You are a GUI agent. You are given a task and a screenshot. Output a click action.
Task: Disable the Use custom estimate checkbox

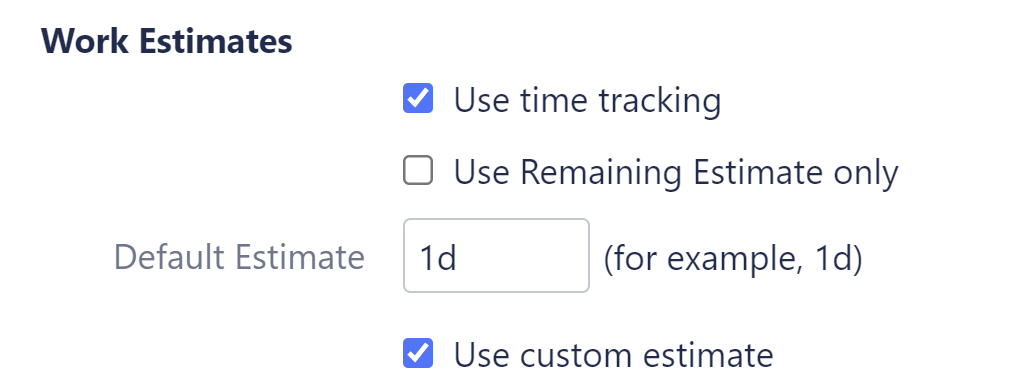418,353
